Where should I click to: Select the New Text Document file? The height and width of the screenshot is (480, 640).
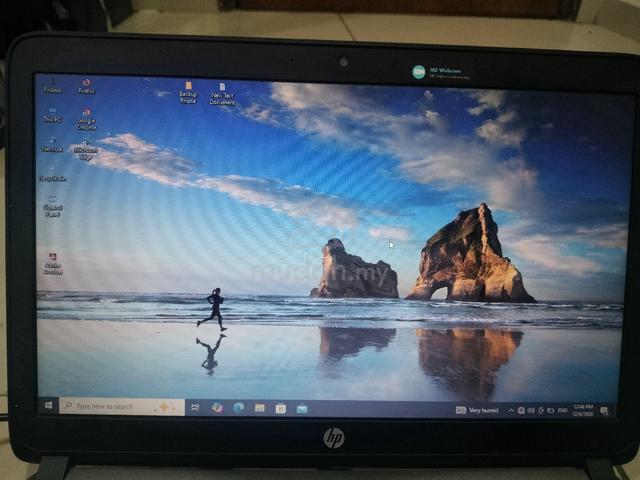tap(222, 94)
